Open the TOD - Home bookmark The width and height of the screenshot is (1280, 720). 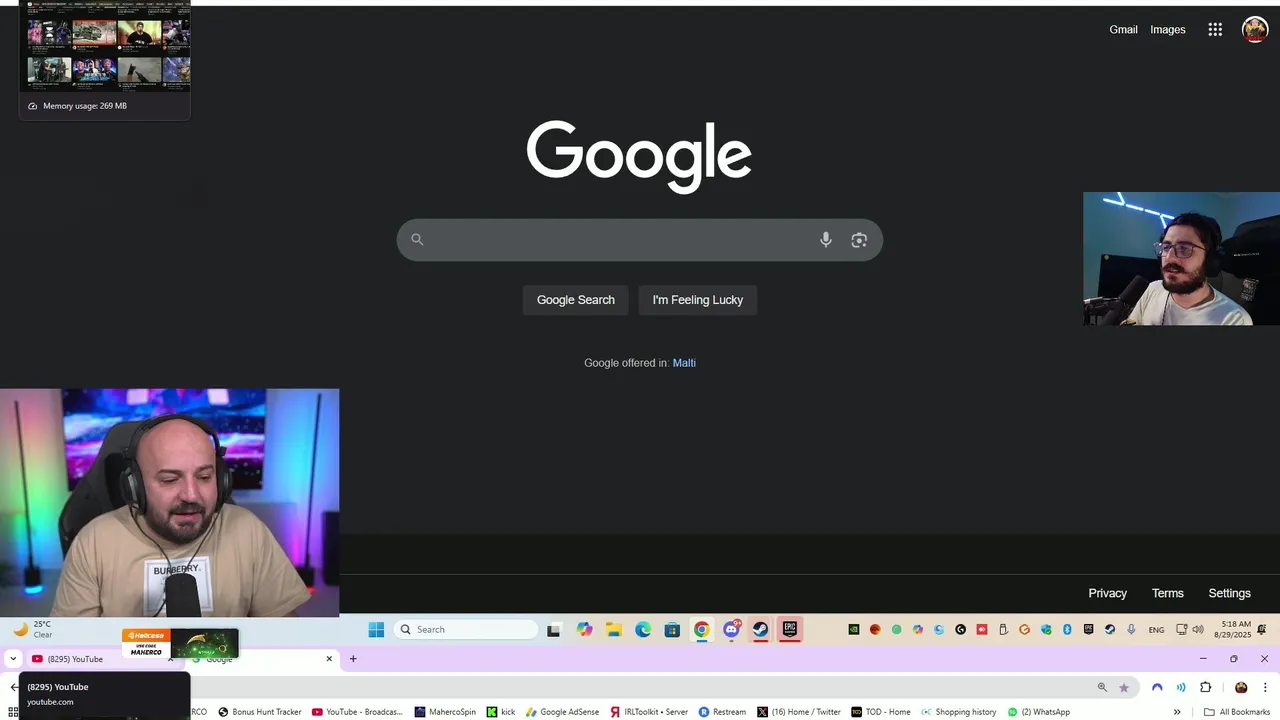pos(881,712)
